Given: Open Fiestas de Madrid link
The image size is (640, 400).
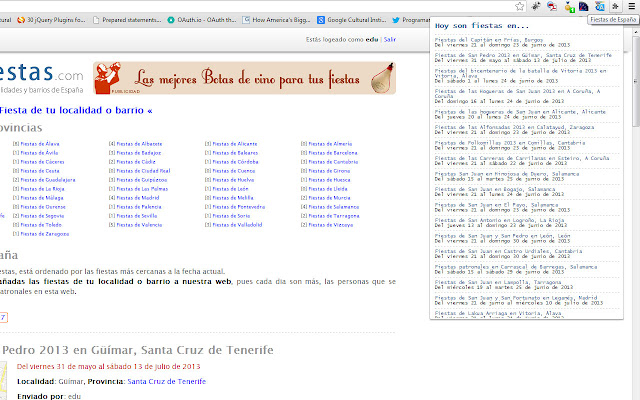Looking at the screenshot, I should [138, 198].
